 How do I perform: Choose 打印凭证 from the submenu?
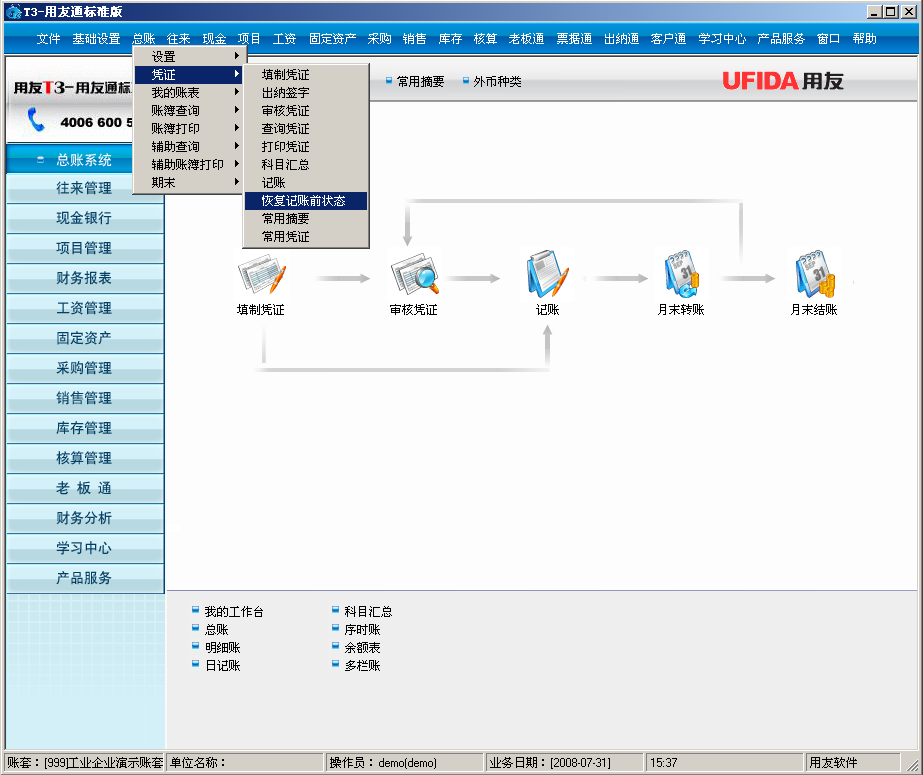pyautogui.click(x=306, y=147)
